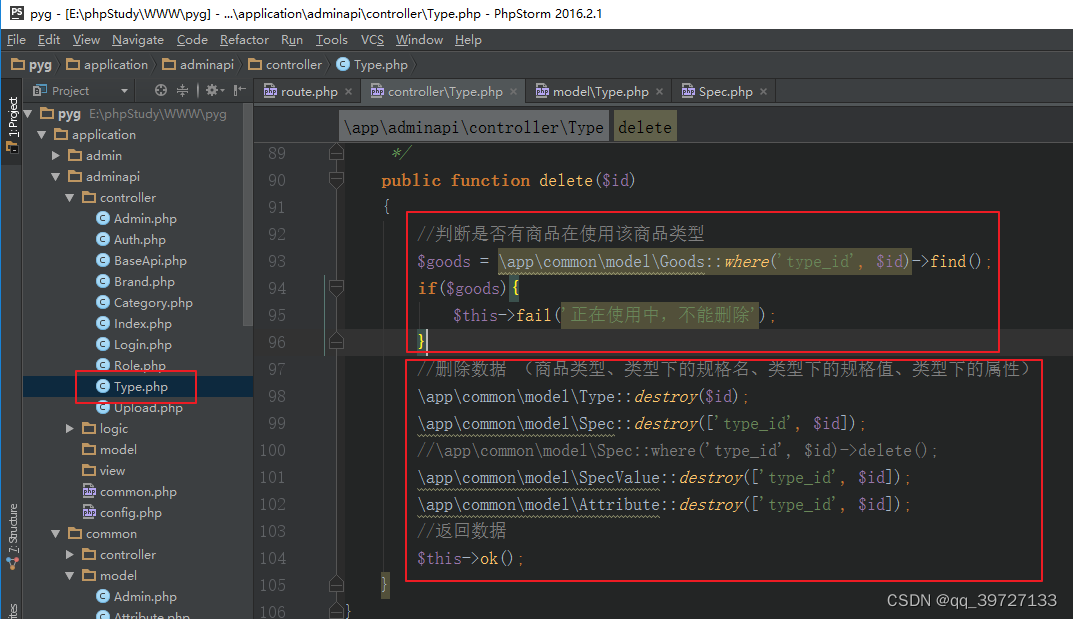Close the controller\Type.php tab
The height and width of the screenshot is (619, 1073).
[x=513, y=92]
